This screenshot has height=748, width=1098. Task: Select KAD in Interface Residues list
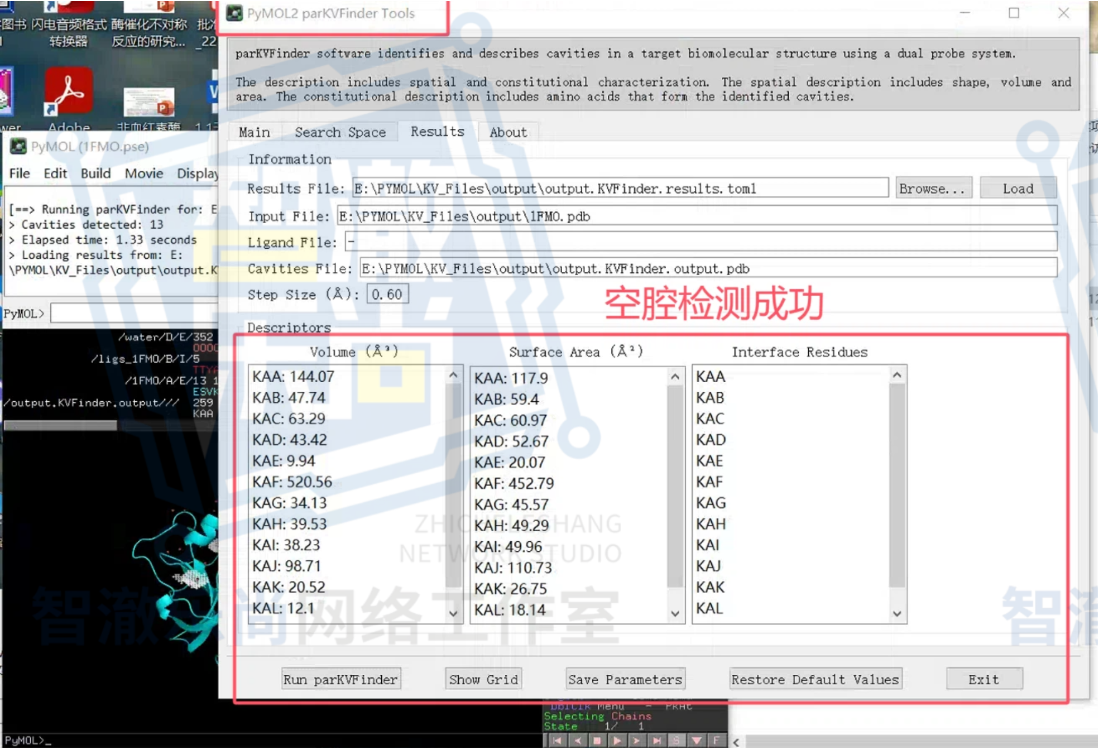[711, 439]
